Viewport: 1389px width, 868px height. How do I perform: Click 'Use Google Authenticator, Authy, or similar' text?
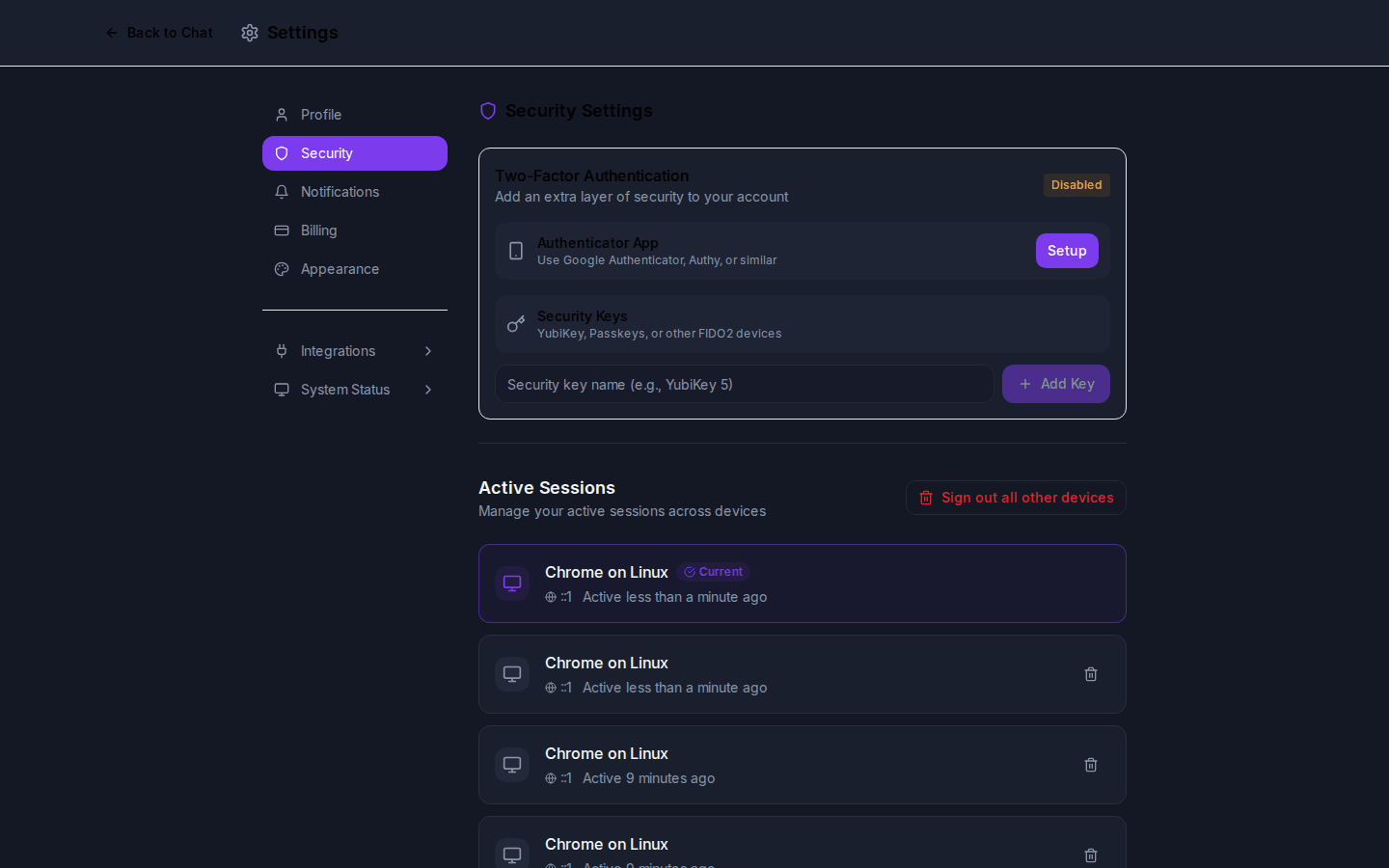tap(657, 260)
